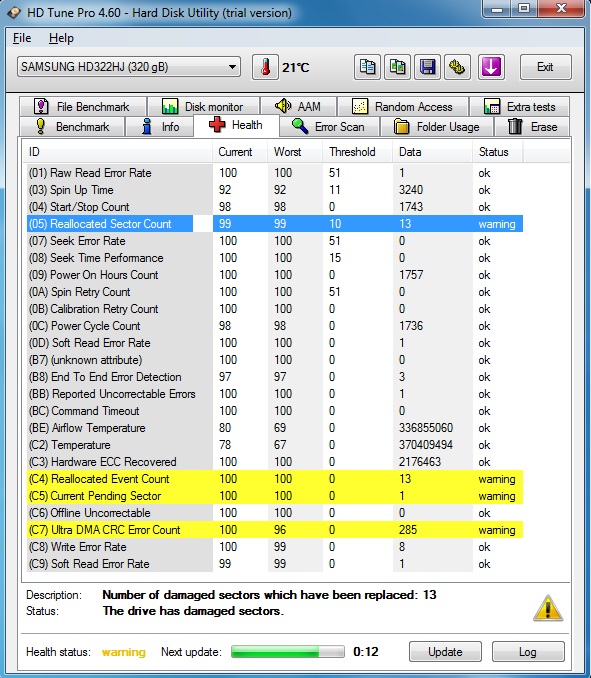Click the orange warning health status text
This screenshot has width=591, height=678.
point(124,652)
